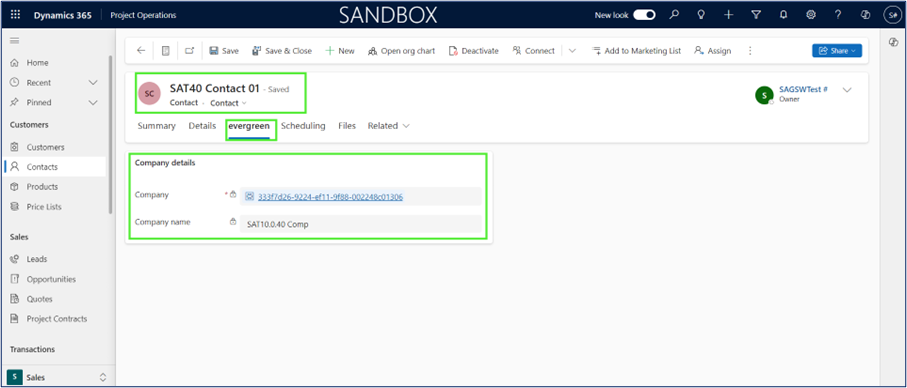Click the Connect command
The width and height of the screenshot is (907, 388).
point(533,51)
